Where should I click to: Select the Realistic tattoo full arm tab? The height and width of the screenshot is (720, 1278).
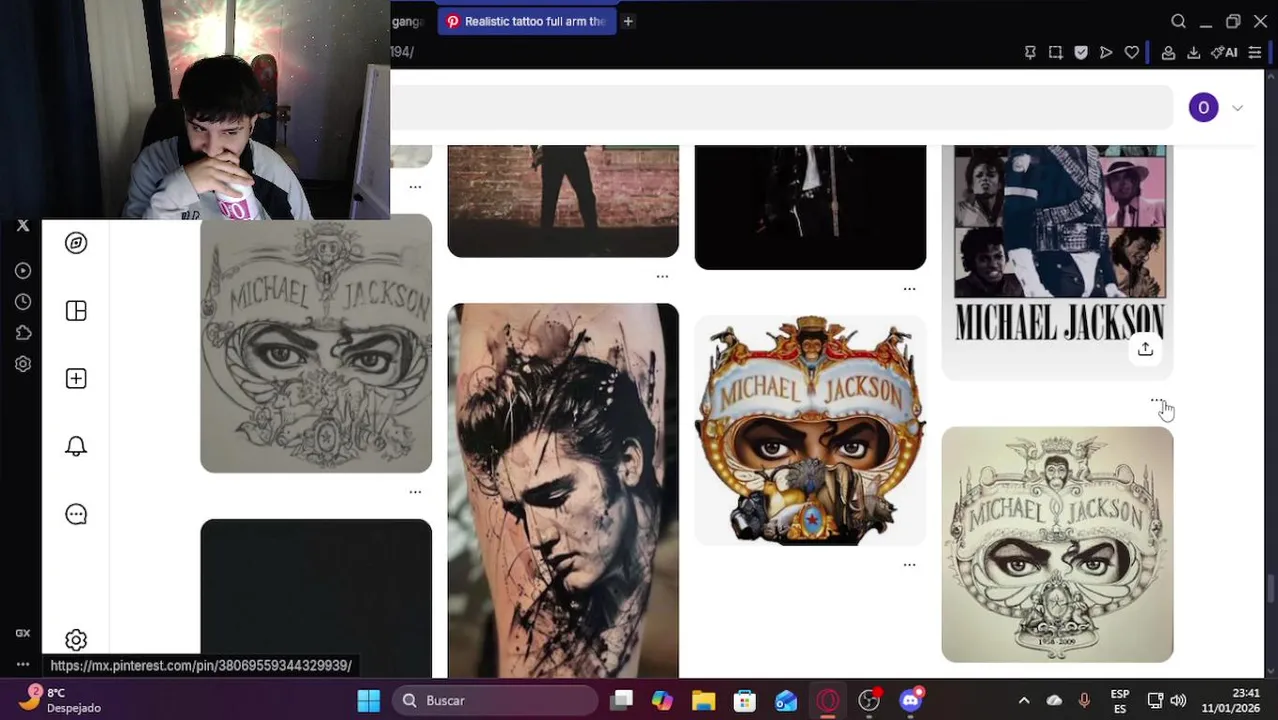tap(527, 21)
